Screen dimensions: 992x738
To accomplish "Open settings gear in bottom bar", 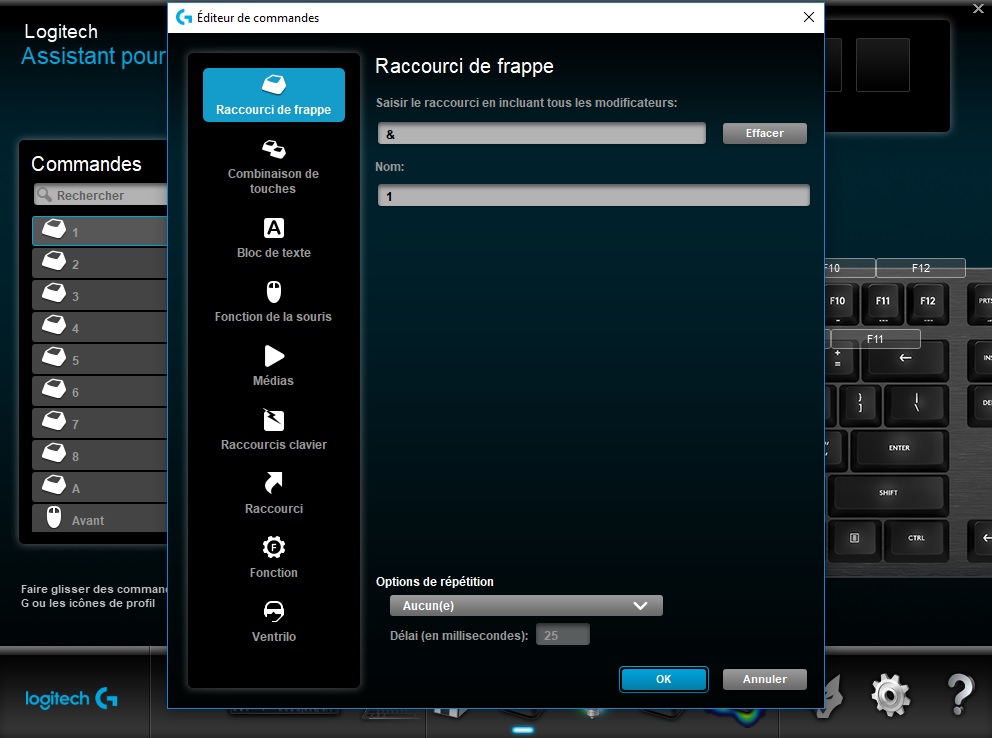I will coord(890,695).
